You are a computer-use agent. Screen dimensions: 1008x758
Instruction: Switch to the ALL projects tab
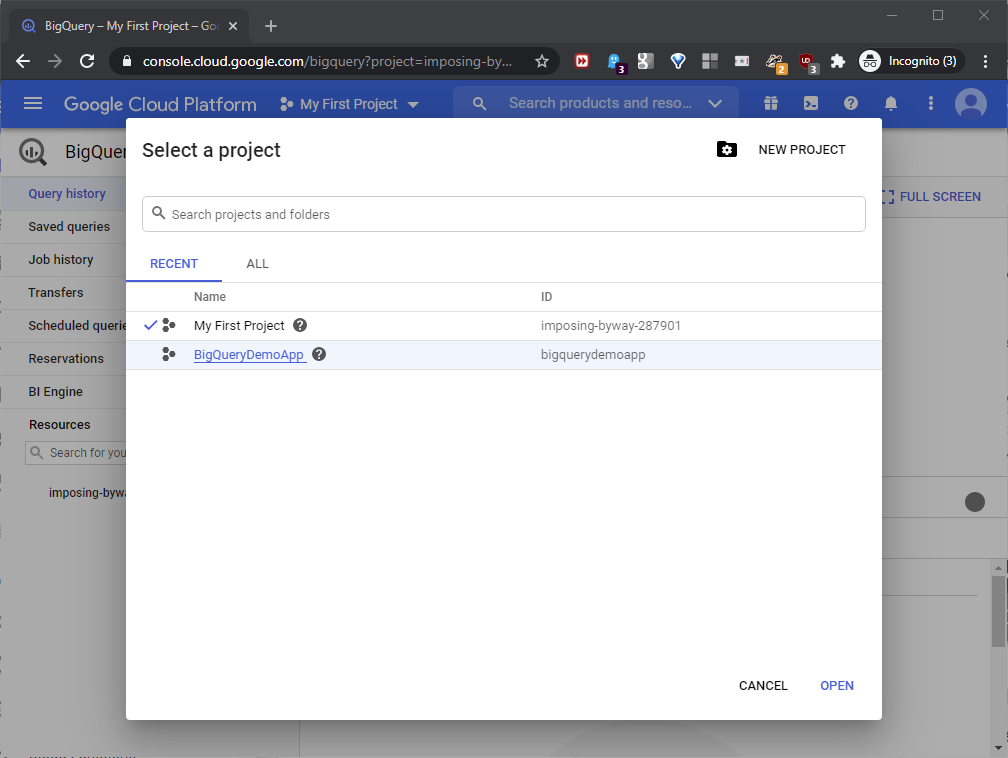[257, 264]
